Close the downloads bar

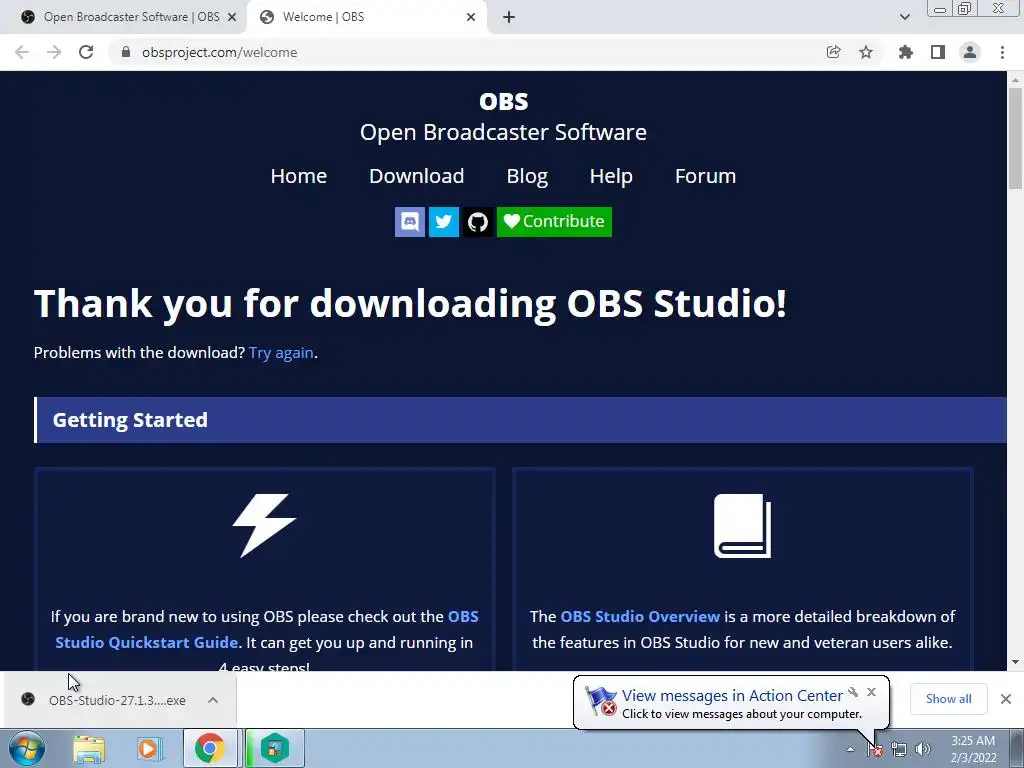coord(1006,699)
